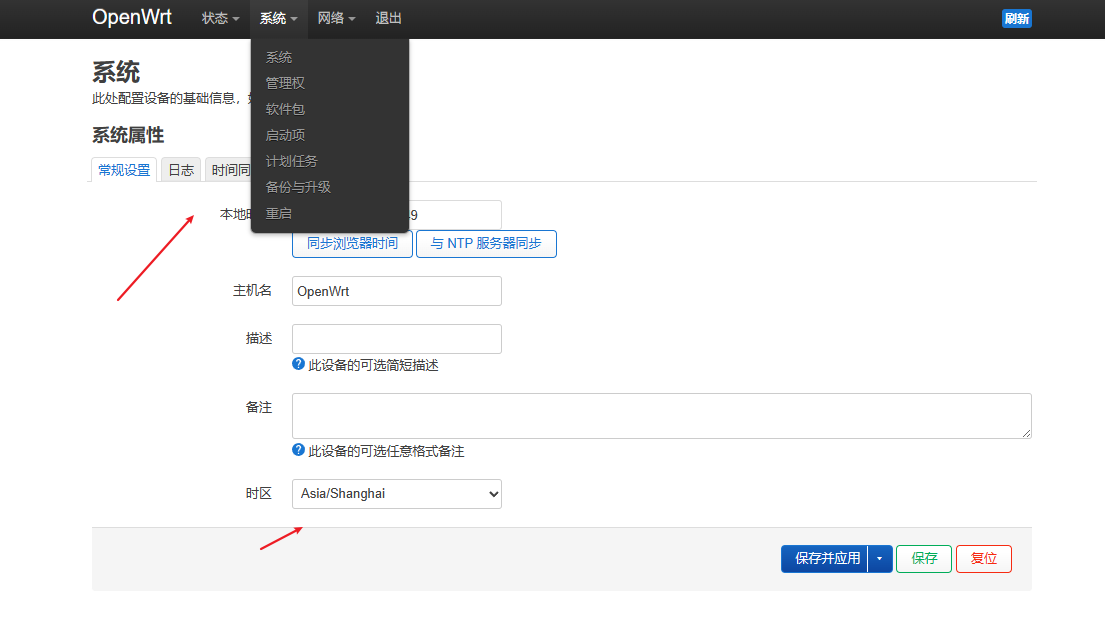Click the blue 刷新 badge
Image resolution: width=1105 pixels, height=633 pixels.
(1016, 18)
